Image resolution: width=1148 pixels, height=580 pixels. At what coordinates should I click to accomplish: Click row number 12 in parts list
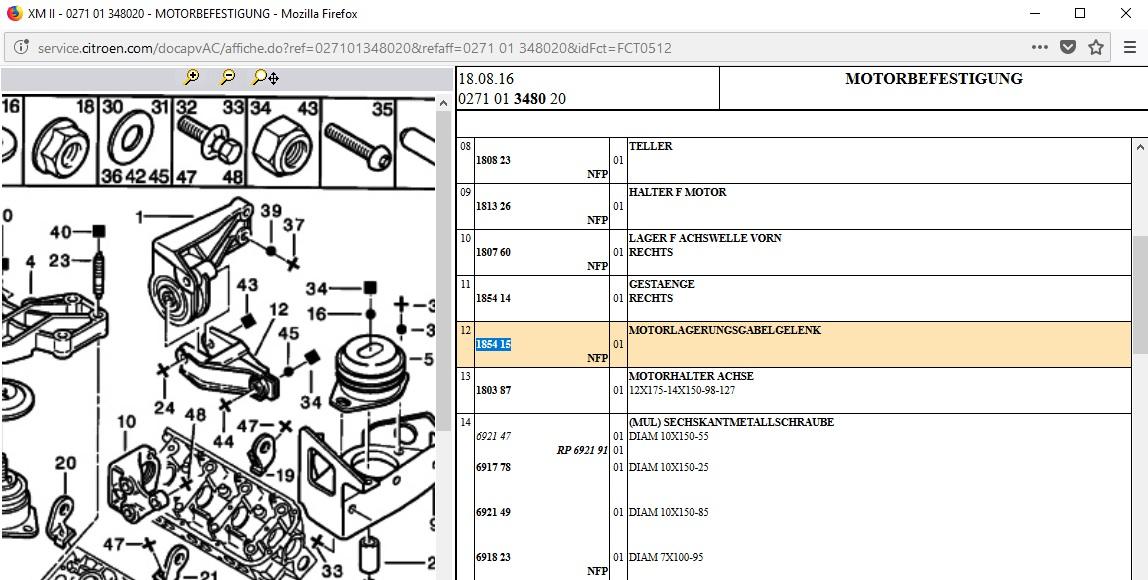[x=466, y=330]
